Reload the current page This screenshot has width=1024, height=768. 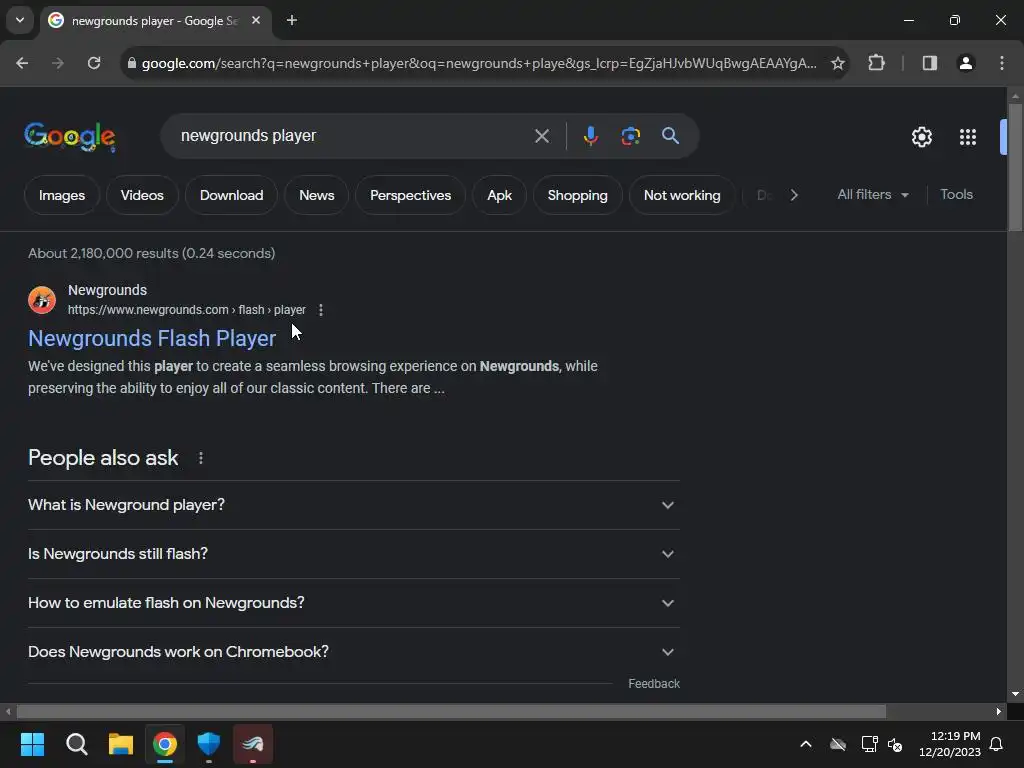[x=94, y=63]
